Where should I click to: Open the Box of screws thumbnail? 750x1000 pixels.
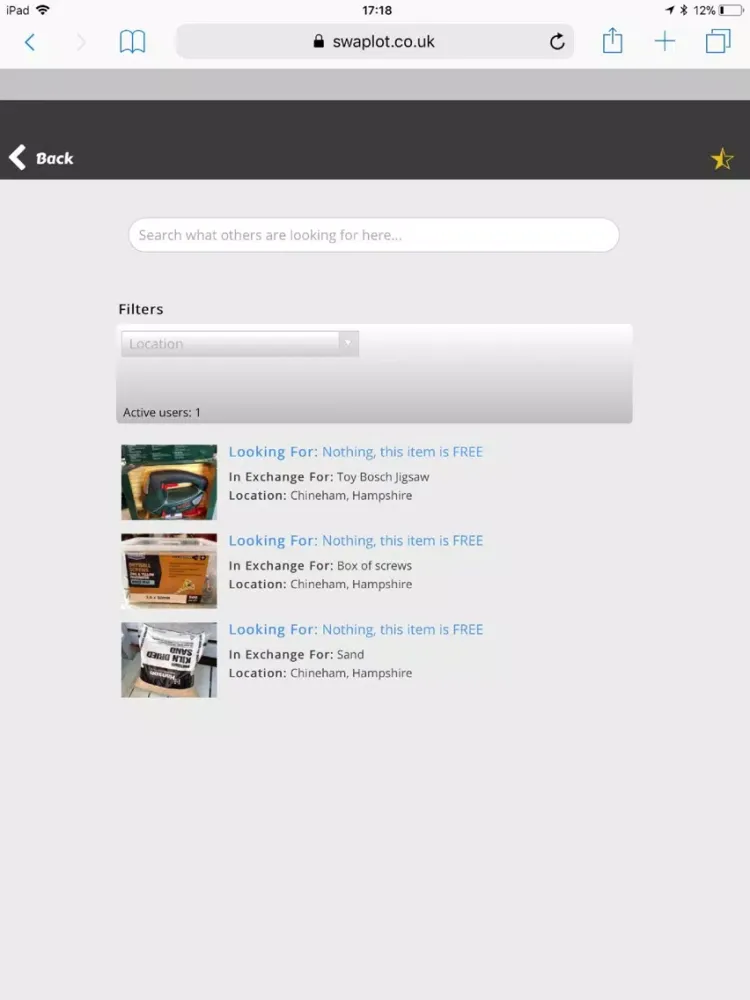click(169, 571)
